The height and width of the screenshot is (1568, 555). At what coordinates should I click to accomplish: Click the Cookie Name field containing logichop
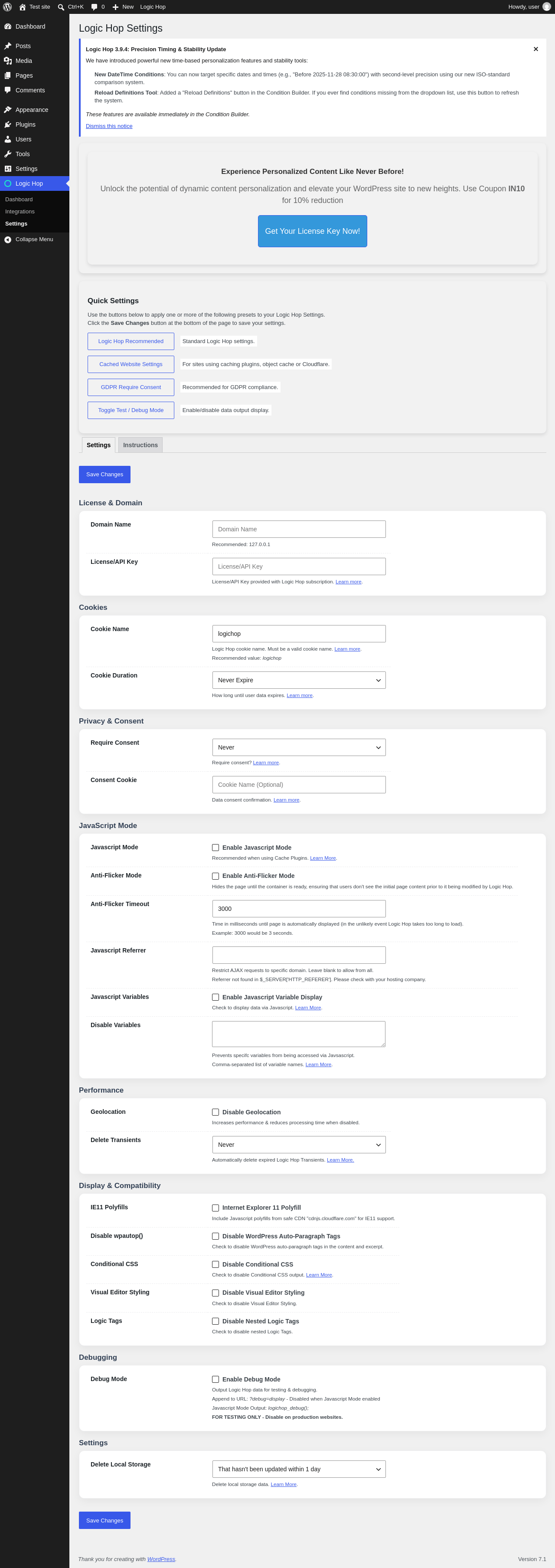point(299,634)
